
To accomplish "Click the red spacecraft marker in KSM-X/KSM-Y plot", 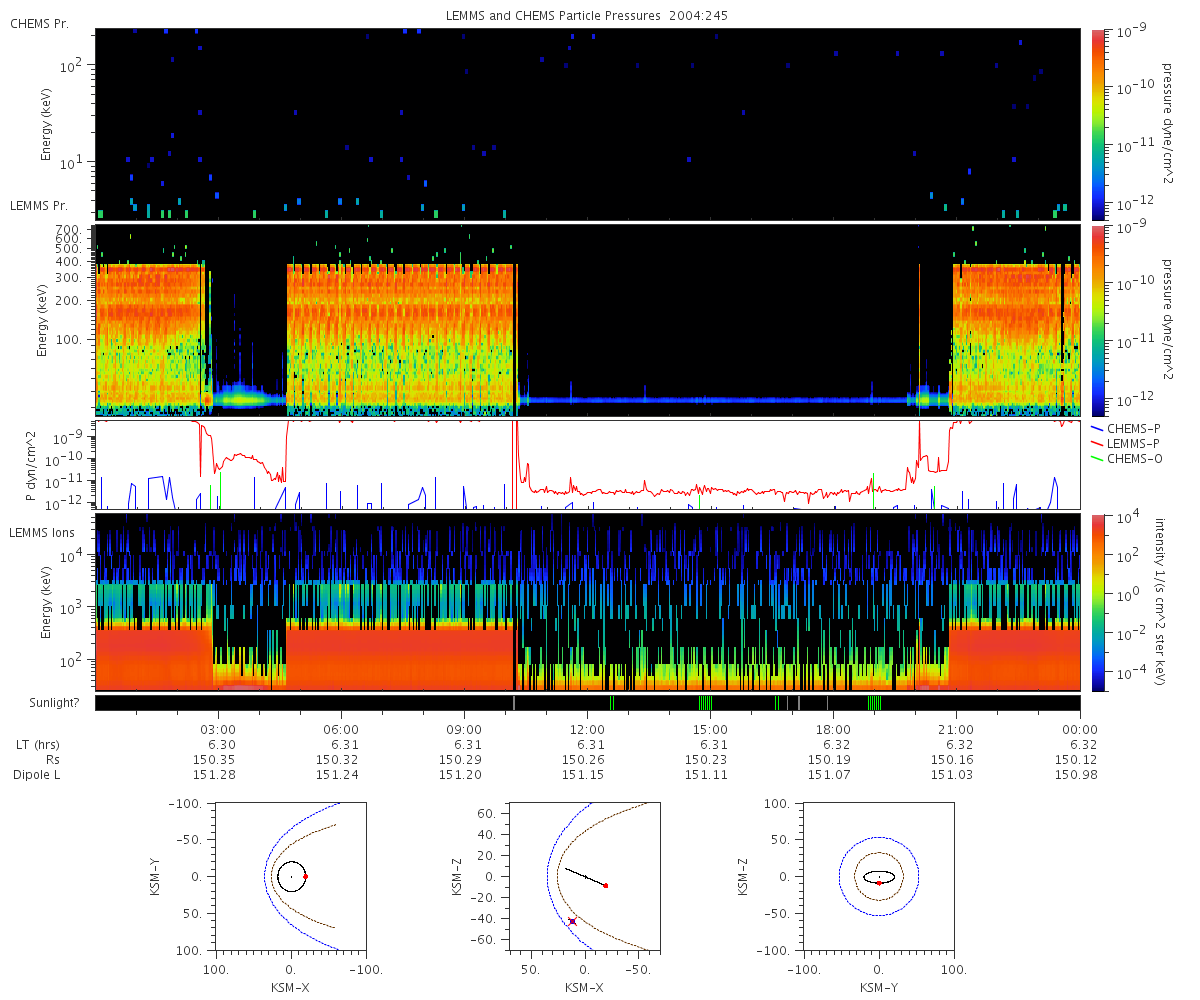I will 305,876.
